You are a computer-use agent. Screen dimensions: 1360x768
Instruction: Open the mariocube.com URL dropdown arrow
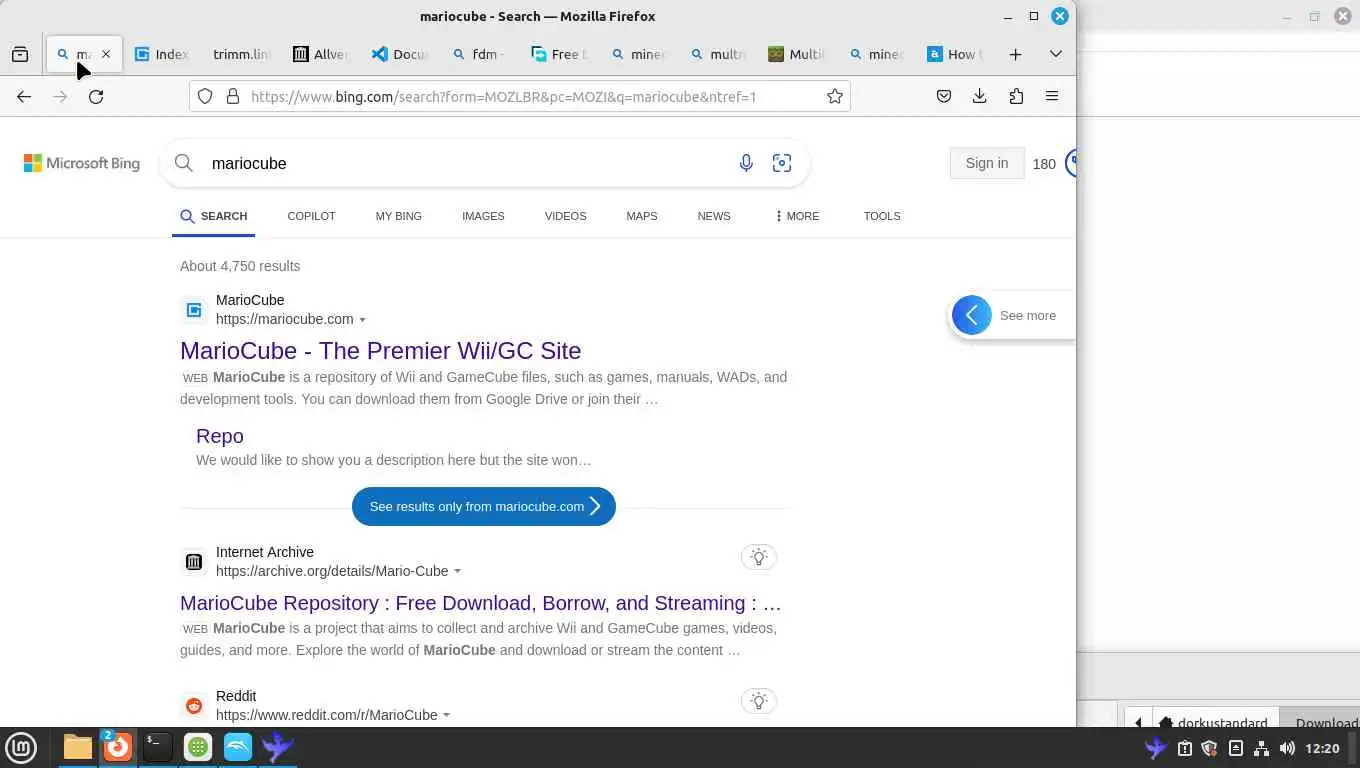(362, 320)
